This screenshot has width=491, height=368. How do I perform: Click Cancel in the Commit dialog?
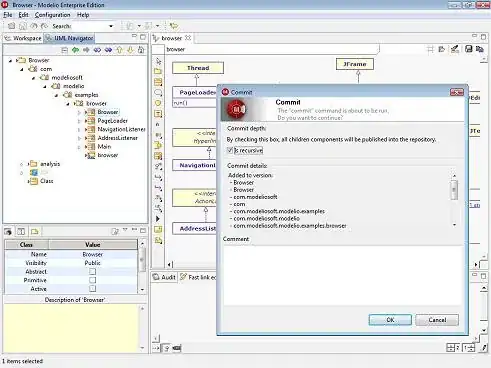coord(437,320)
